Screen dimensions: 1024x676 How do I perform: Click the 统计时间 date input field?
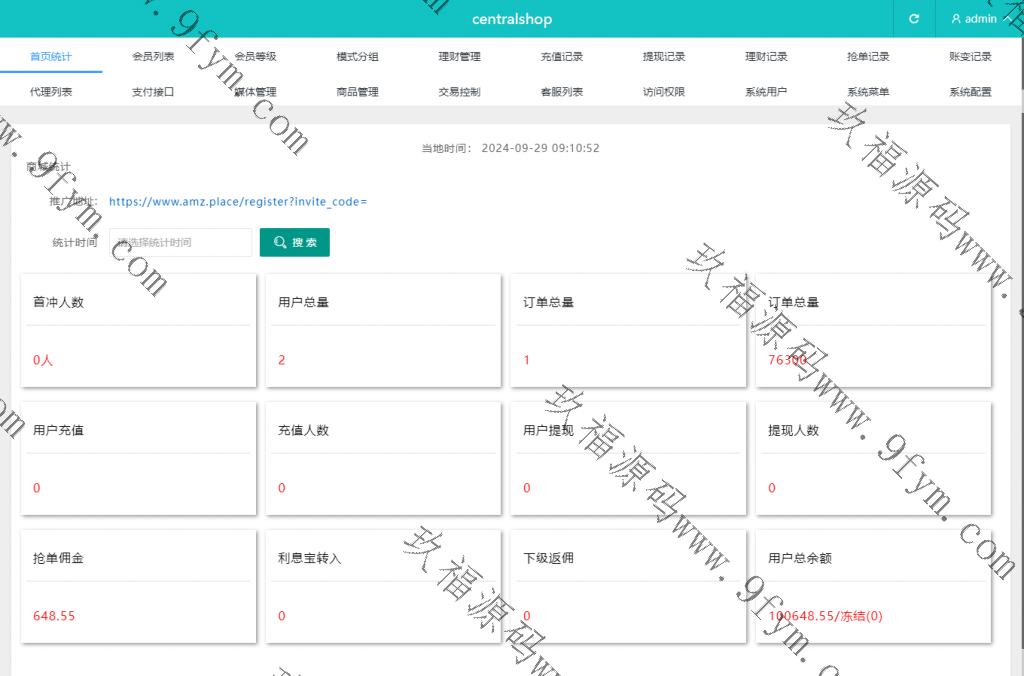[180, 242]
